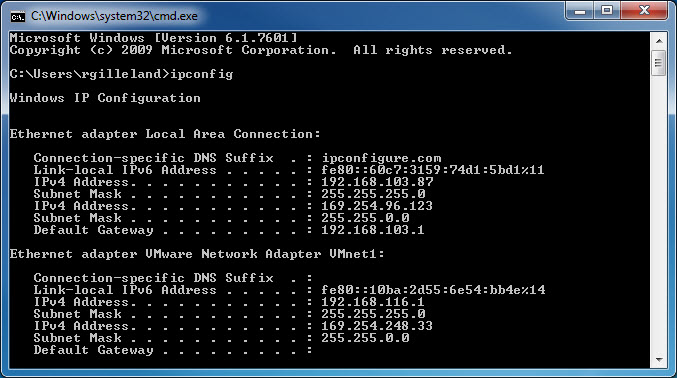
Task: Click the C:\Windows\system32\cmd.exe title text
Action: (x=114, y=16)
